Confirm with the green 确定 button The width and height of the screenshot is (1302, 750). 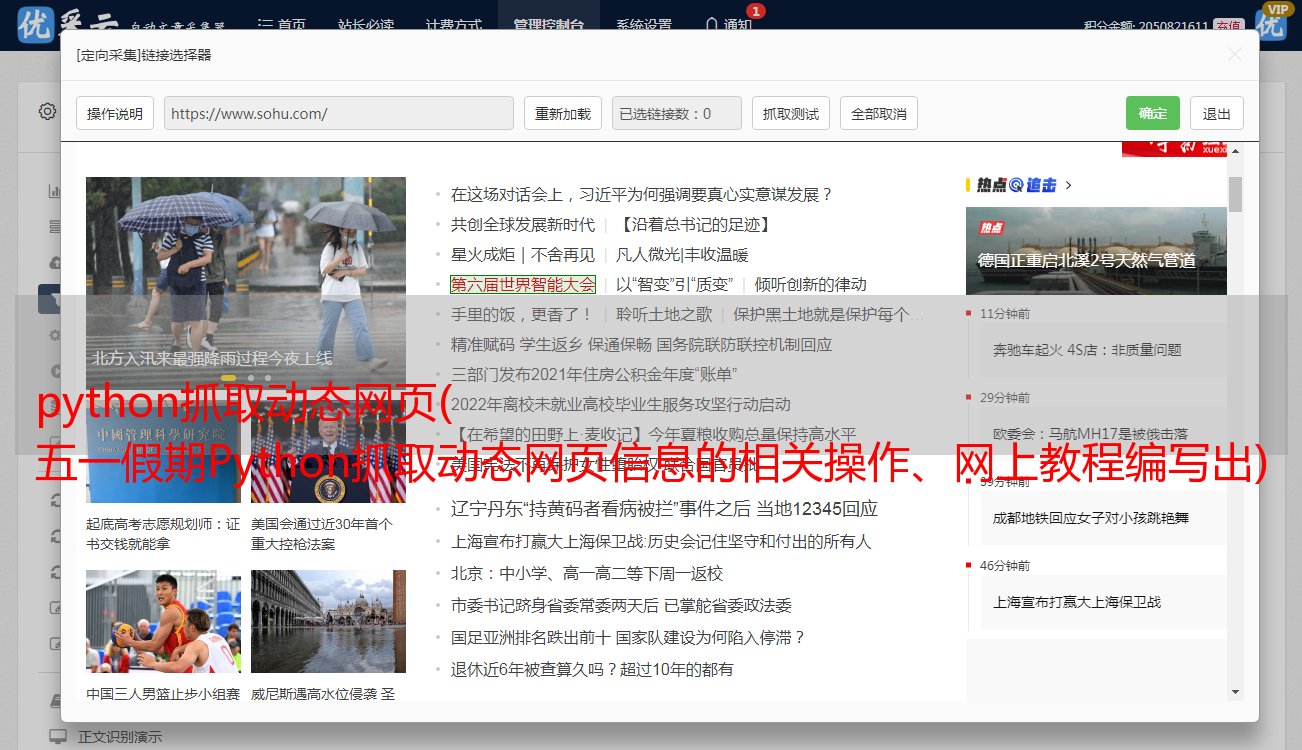pyautogui.click(x=1153, y=113)
